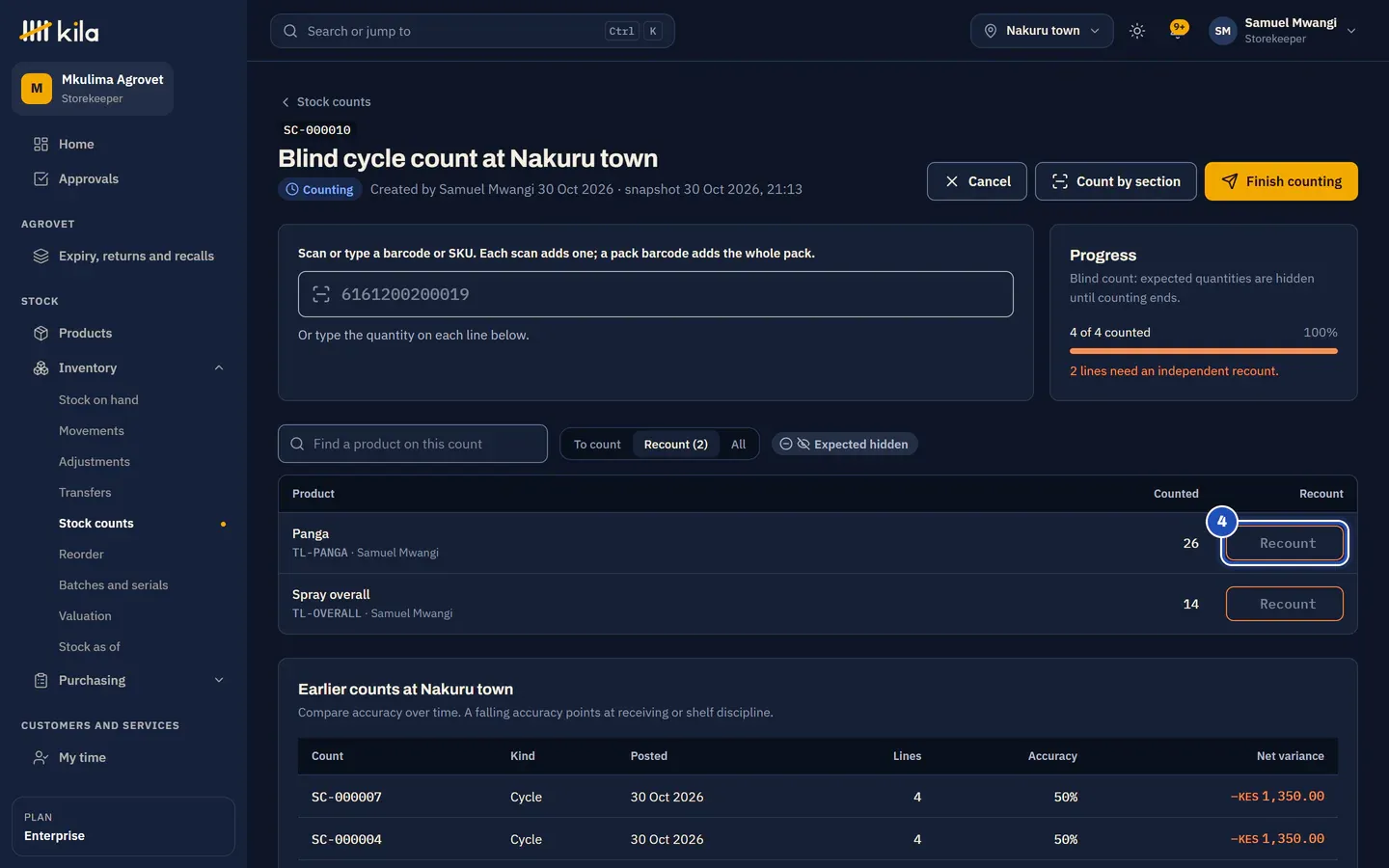Screen dimensions: 1389x868
Task: Click the back chevron beside Stock counts
Action: pyautogui.click(x=286, y=102)
